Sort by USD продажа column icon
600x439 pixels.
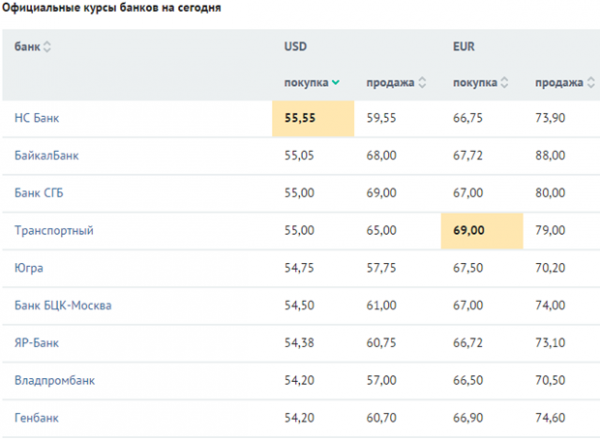(x=422, y=83)
